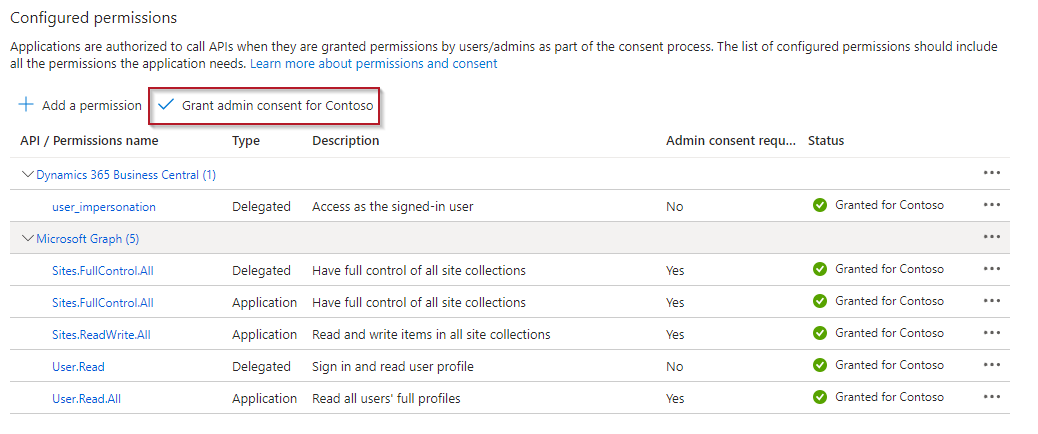This screenshot has width=1038, height=434.
Task: Click the plus icon for Add a permission
Action: coord(26,105)
